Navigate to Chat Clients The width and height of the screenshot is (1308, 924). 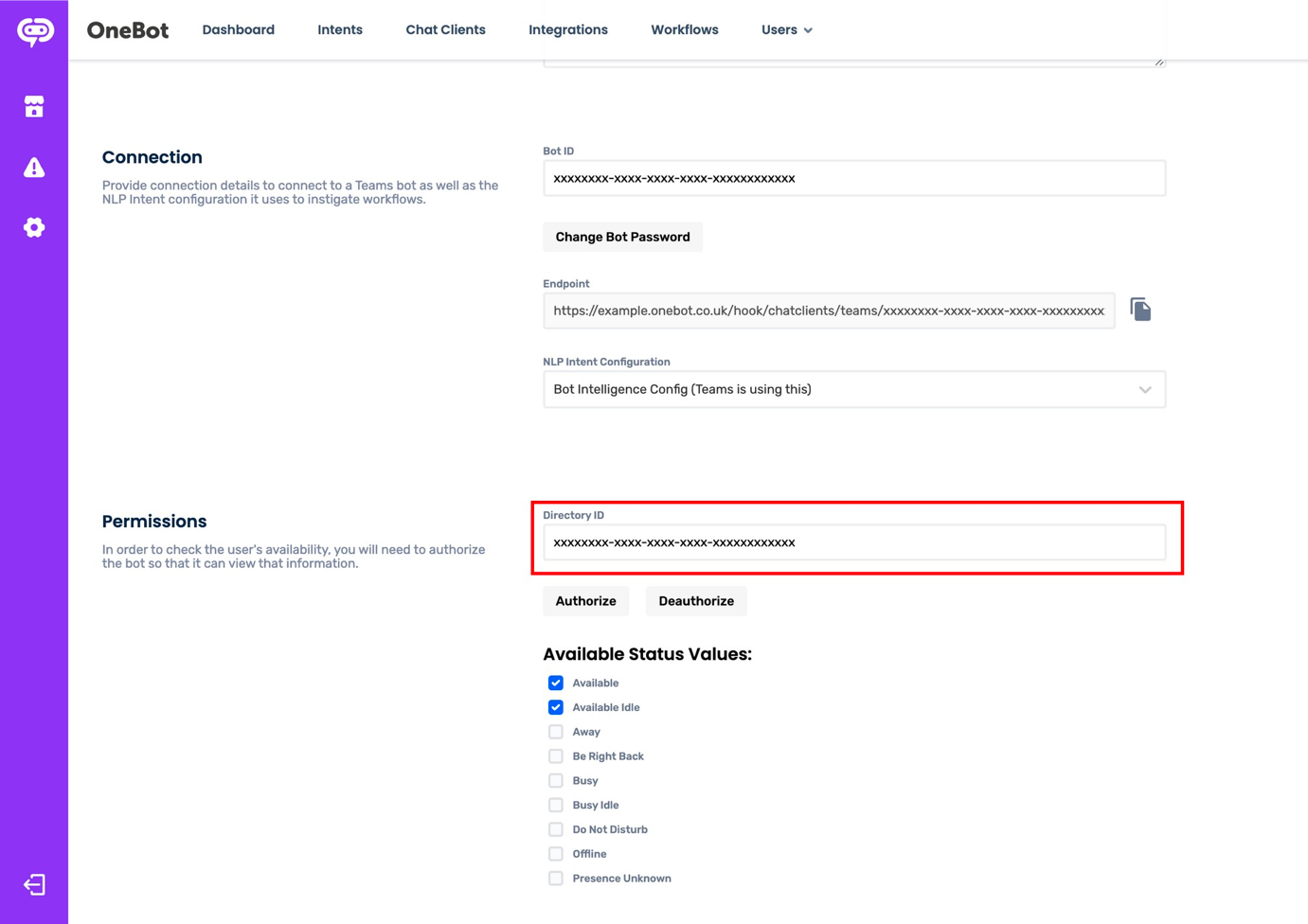point(446,30)
